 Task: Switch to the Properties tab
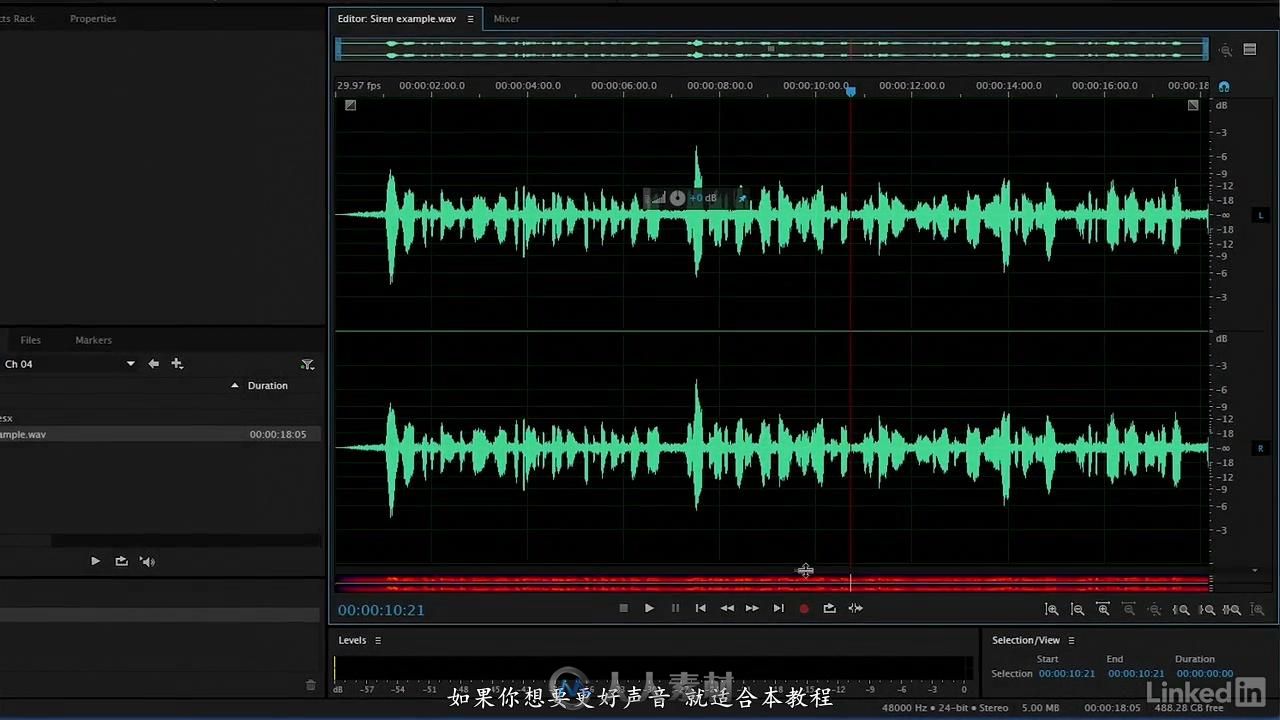tap(93, 19)
